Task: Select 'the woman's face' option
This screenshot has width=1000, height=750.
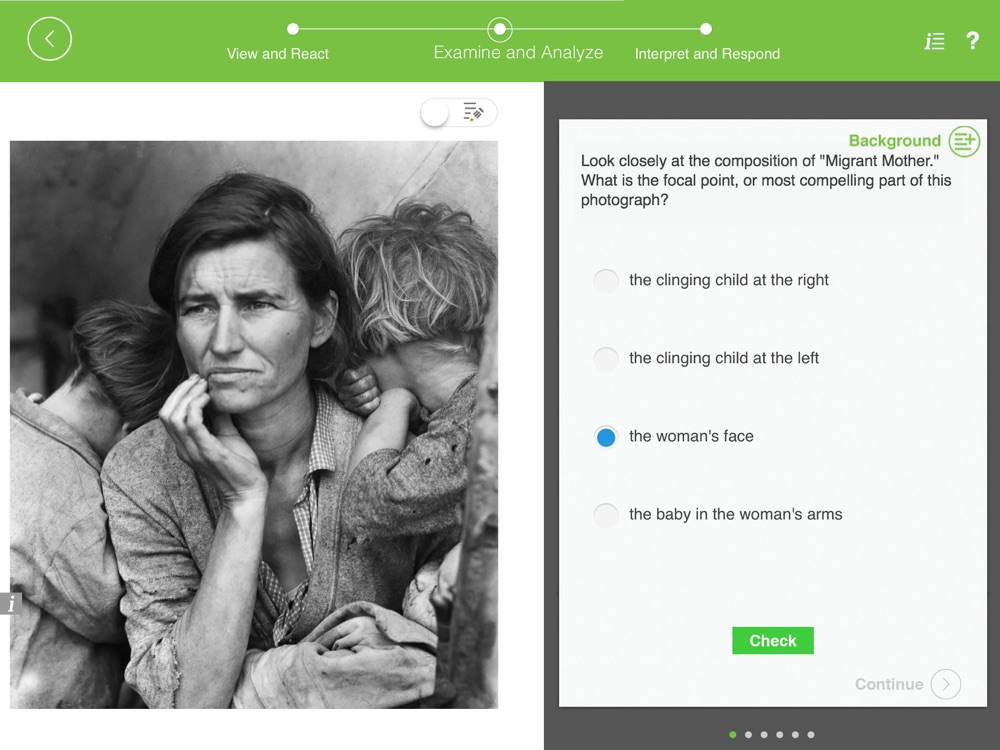Action: (x=673, y=437)
